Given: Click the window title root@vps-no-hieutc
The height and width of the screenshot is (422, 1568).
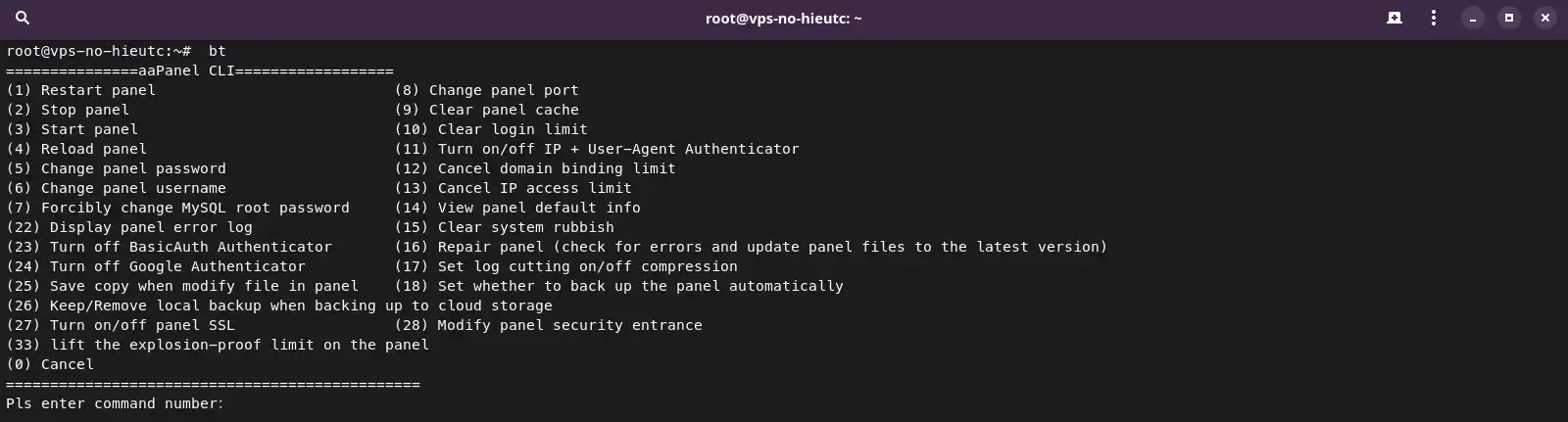Looking at the screenshot, I should (x=783, y=18).
